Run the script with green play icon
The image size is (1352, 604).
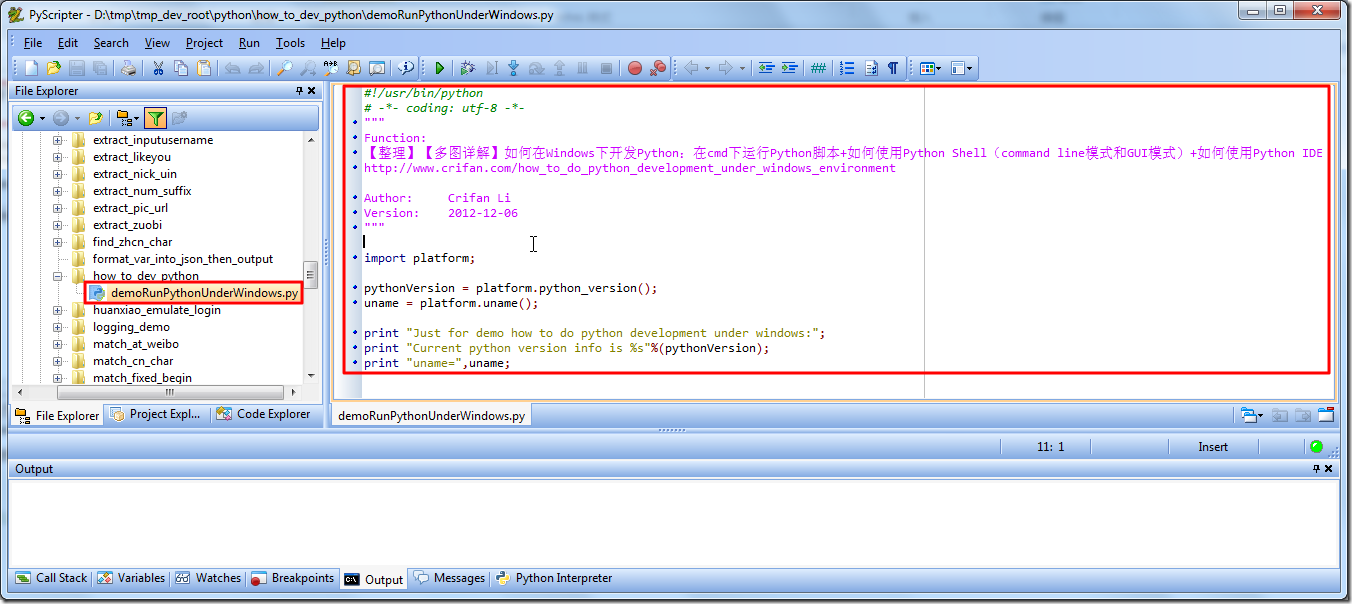click(439, 68)
